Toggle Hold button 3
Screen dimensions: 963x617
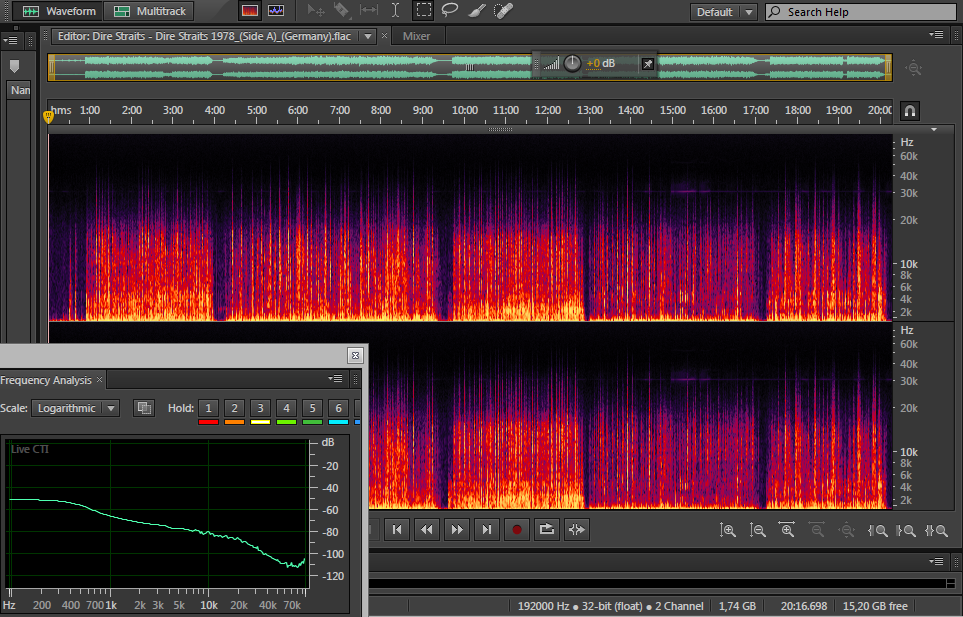pyautogui.click(x=260, y=408)
